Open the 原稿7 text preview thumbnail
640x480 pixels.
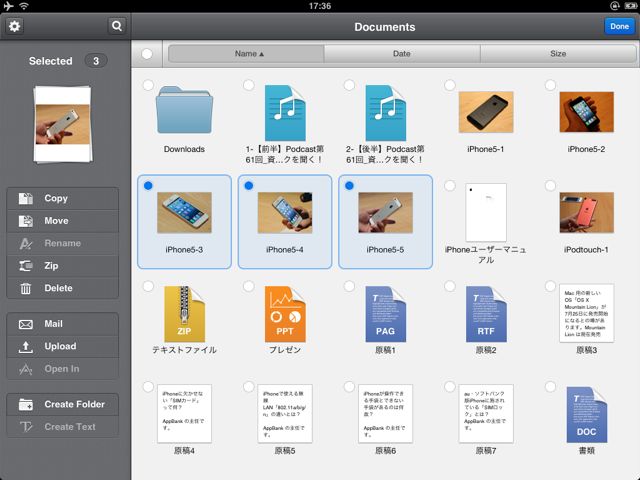pyautogui.click(x=486, y=413)
